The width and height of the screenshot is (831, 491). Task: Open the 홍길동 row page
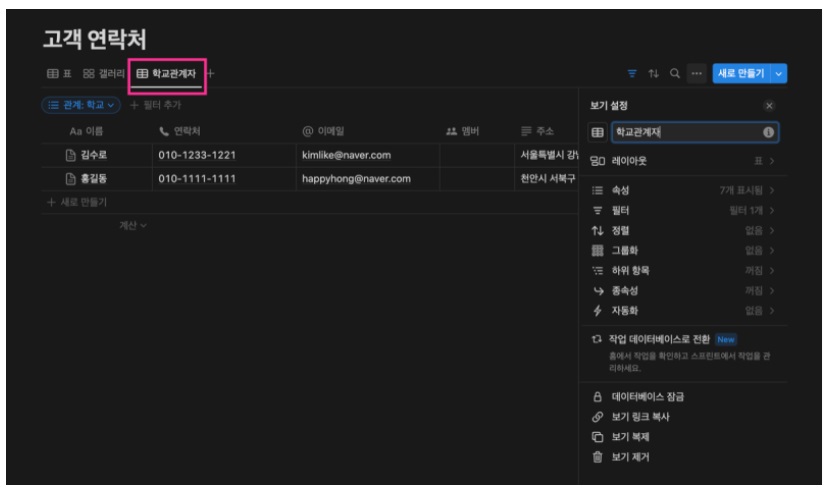94,179
